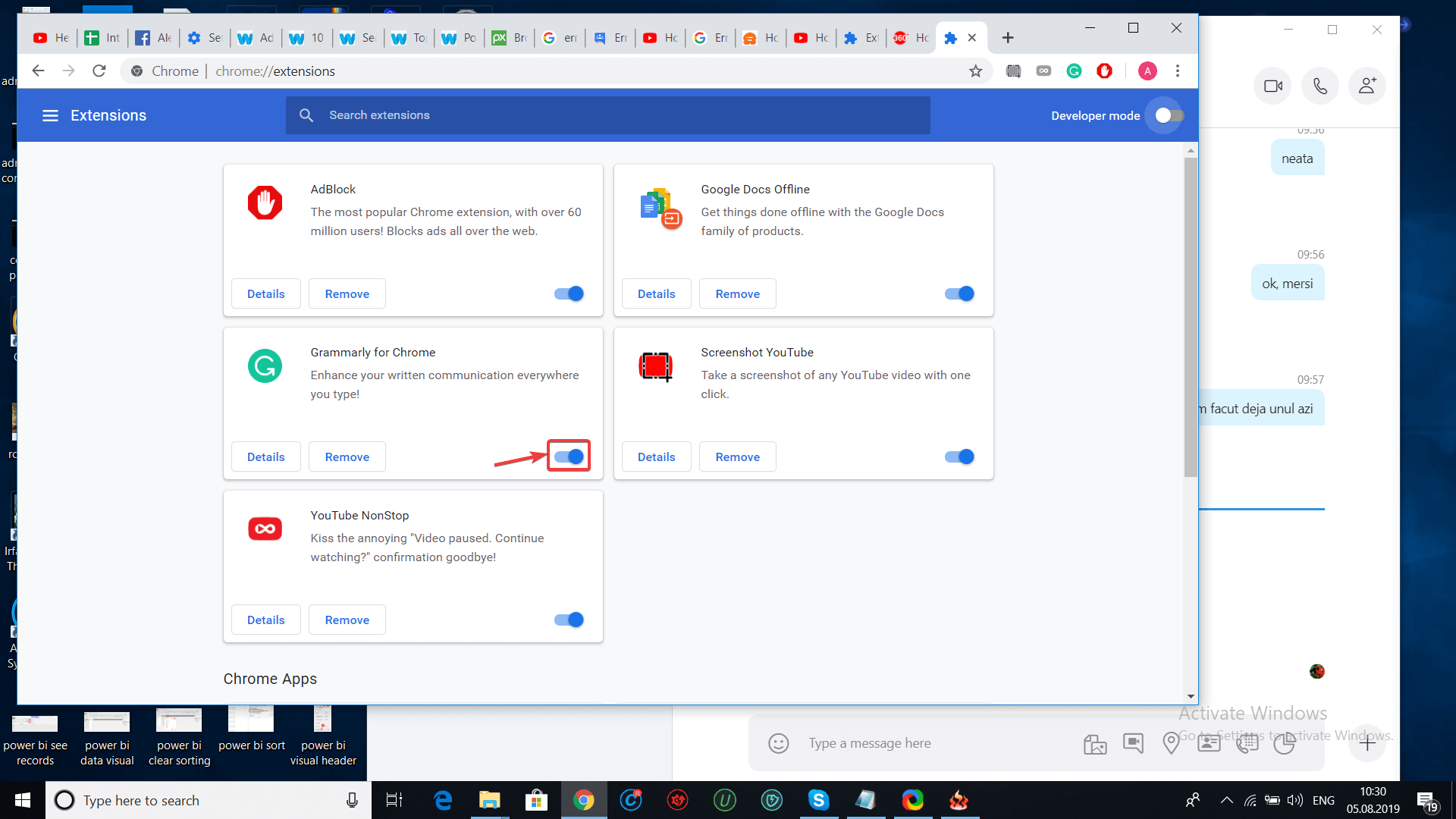Show hidden system tray icons
Viewport: 1456px width, 819px height.
(x=1226, y=800)
